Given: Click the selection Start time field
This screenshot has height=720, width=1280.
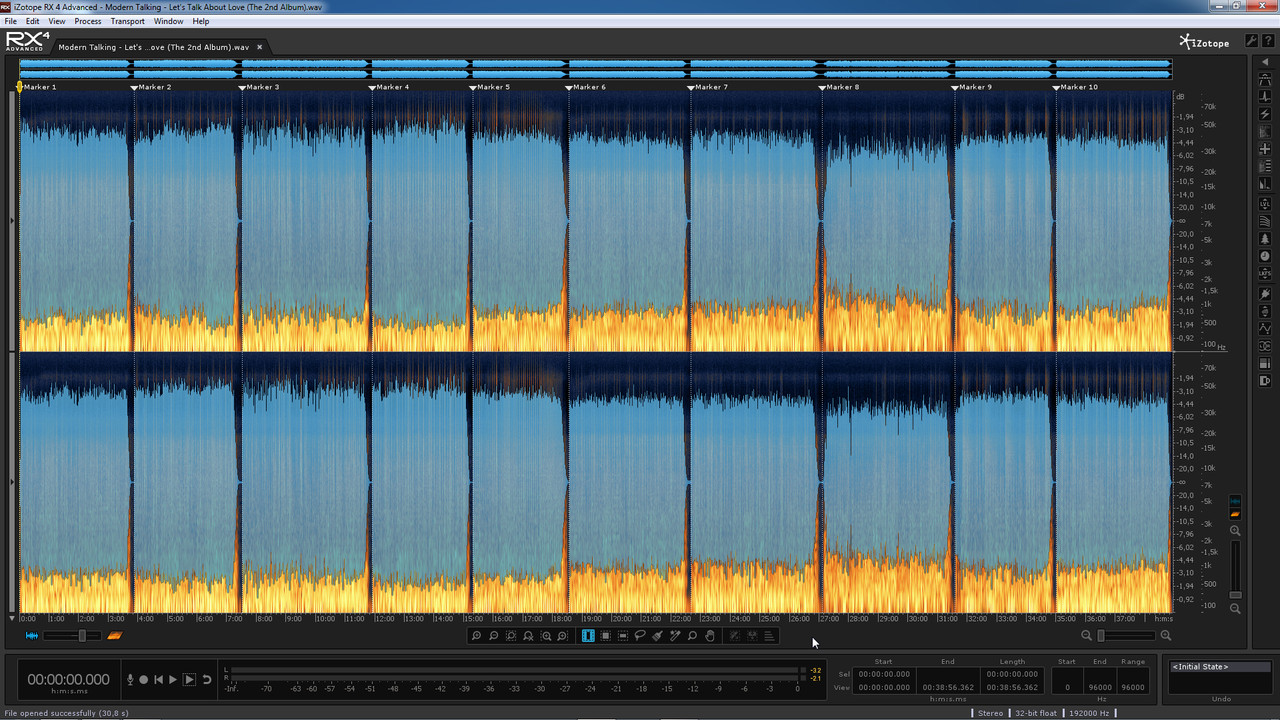Looking at the screenshot, I should (883, 674).
